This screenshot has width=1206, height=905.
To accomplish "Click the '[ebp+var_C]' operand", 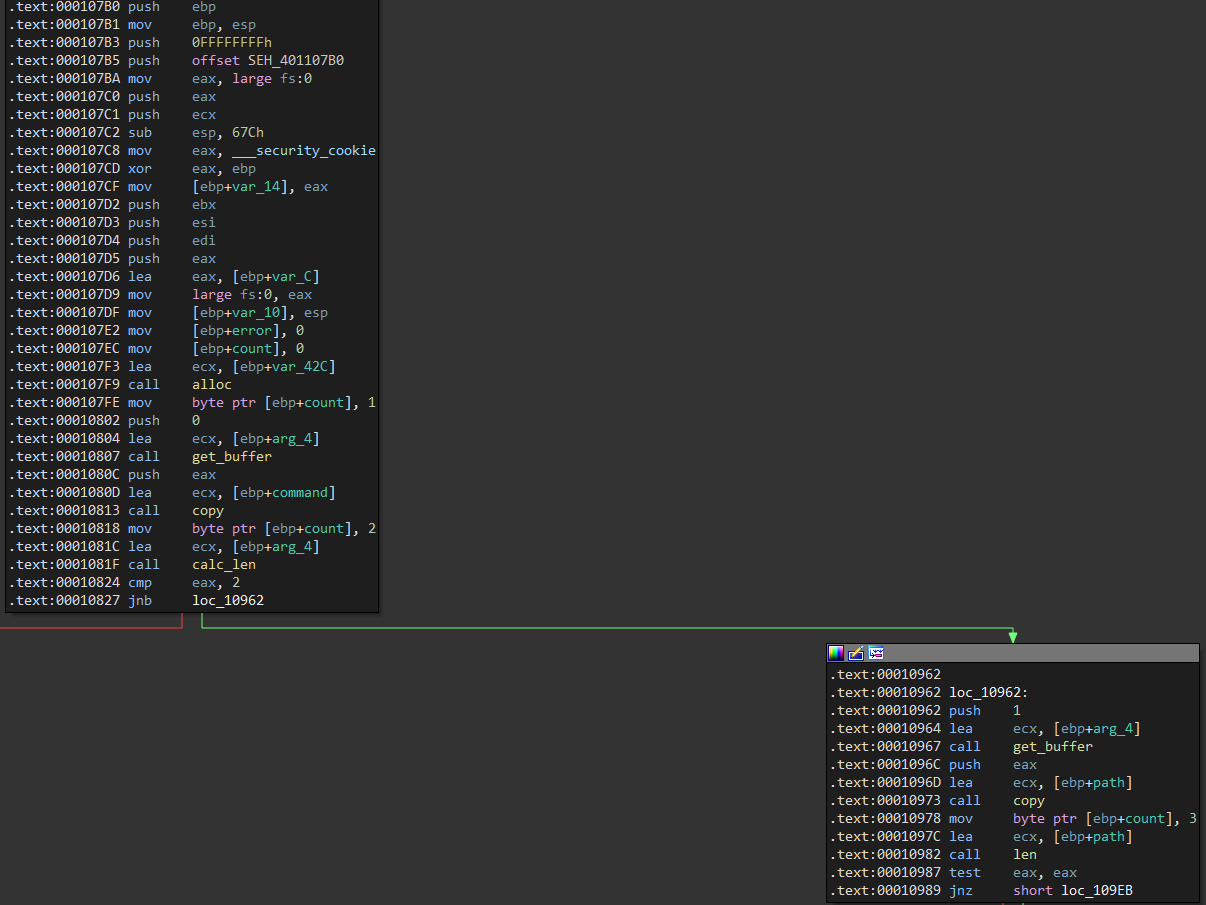I will click(x=276, y=277).
